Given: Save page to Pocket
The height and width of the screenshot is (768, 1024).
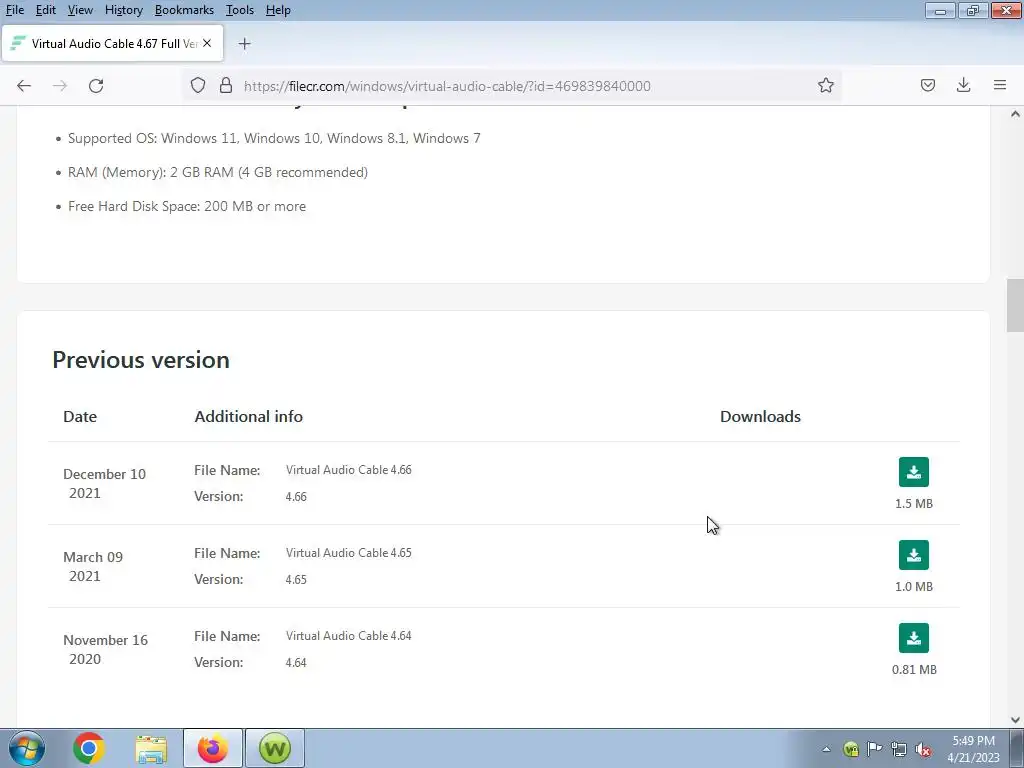Looking at the screenshot, I should tap(927, 86).
